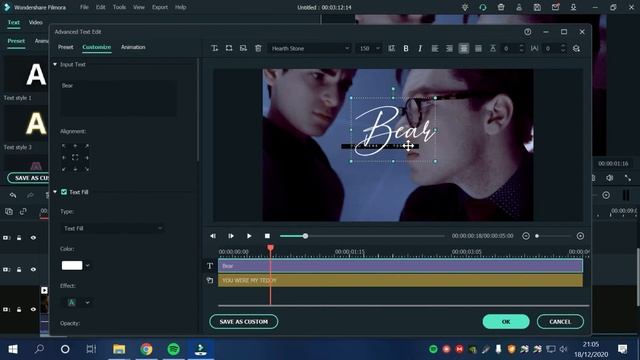The height and width of the screenshot is (360, 640).
Task: Step back one frame in preview
Action: [213, 236]
